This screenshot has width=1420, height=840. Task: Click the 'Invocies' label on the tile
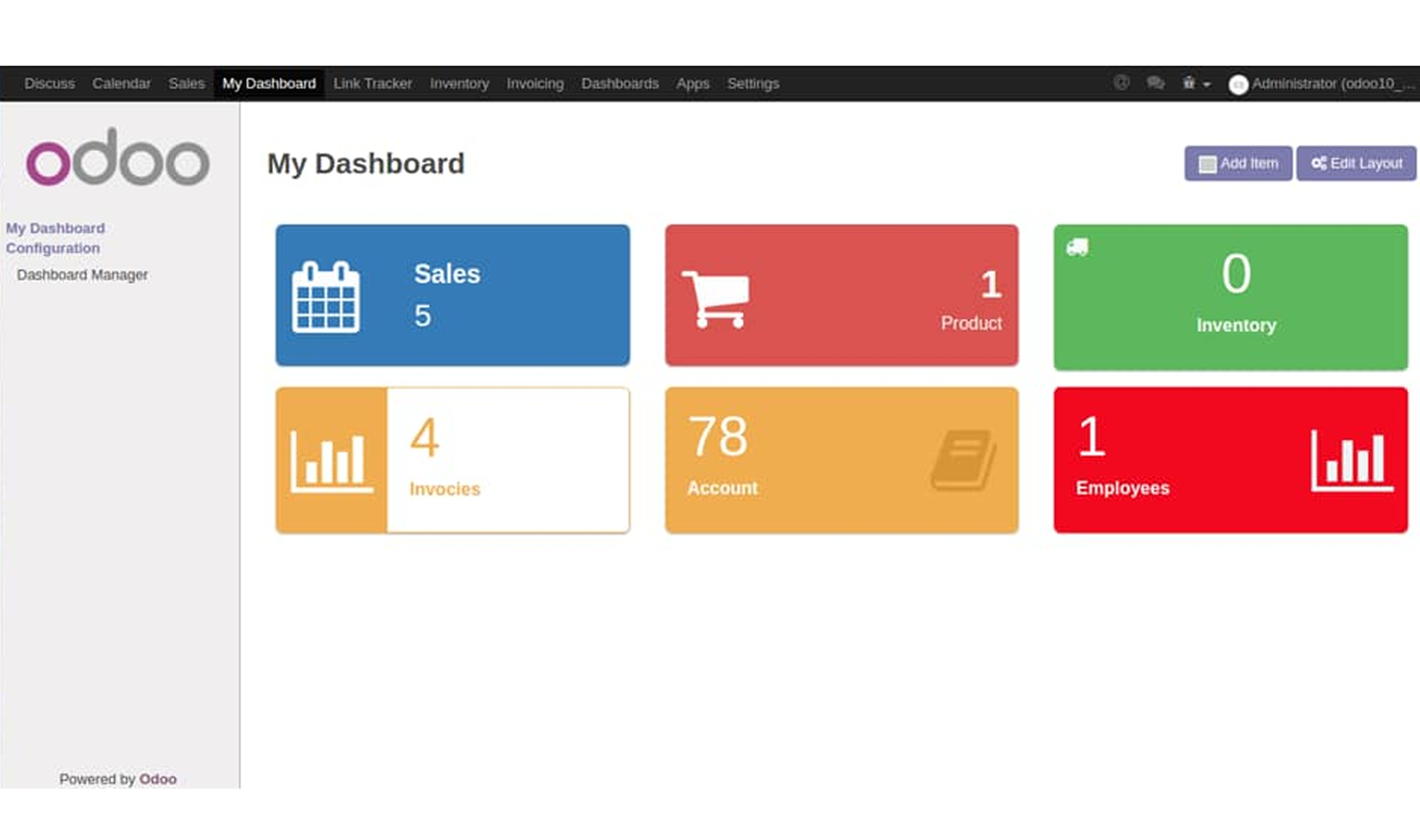(445, 489)
